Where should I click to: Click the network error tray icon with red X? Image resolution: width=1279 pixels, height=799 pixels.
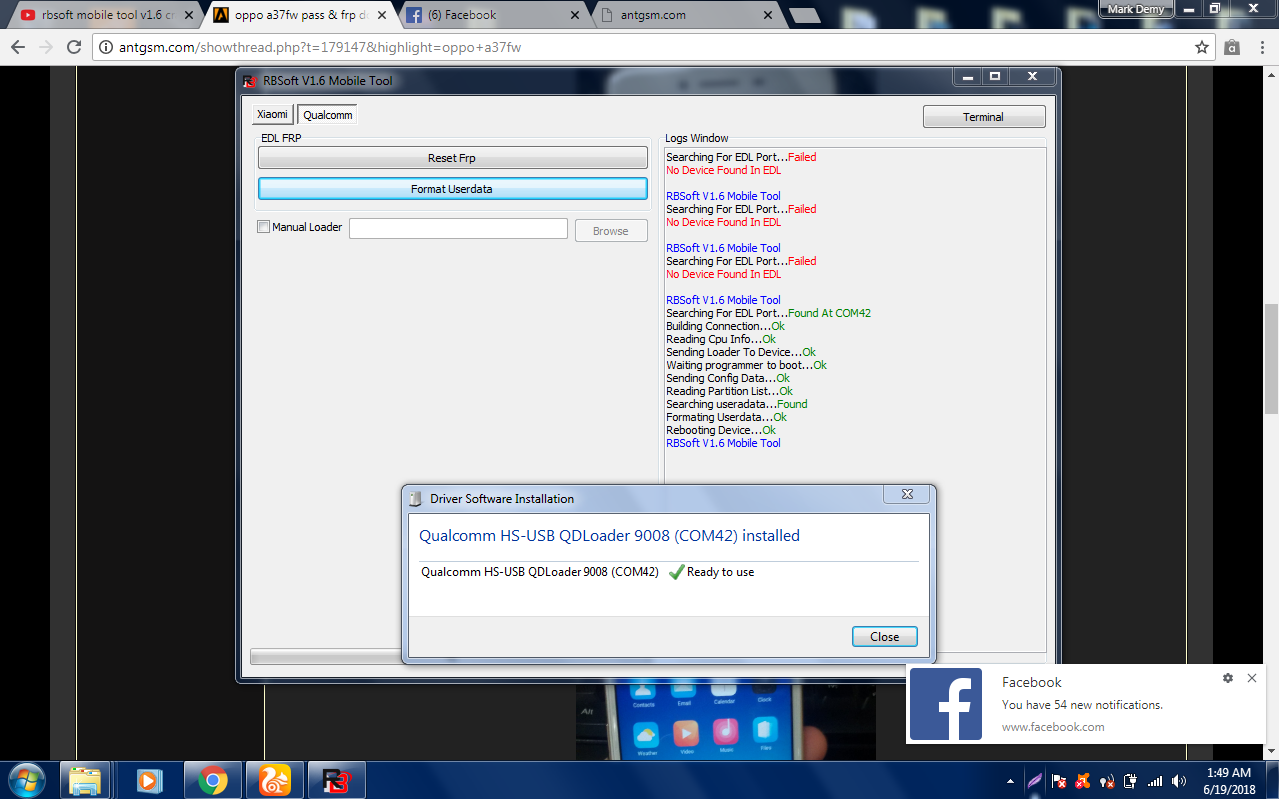(1107, 781)
